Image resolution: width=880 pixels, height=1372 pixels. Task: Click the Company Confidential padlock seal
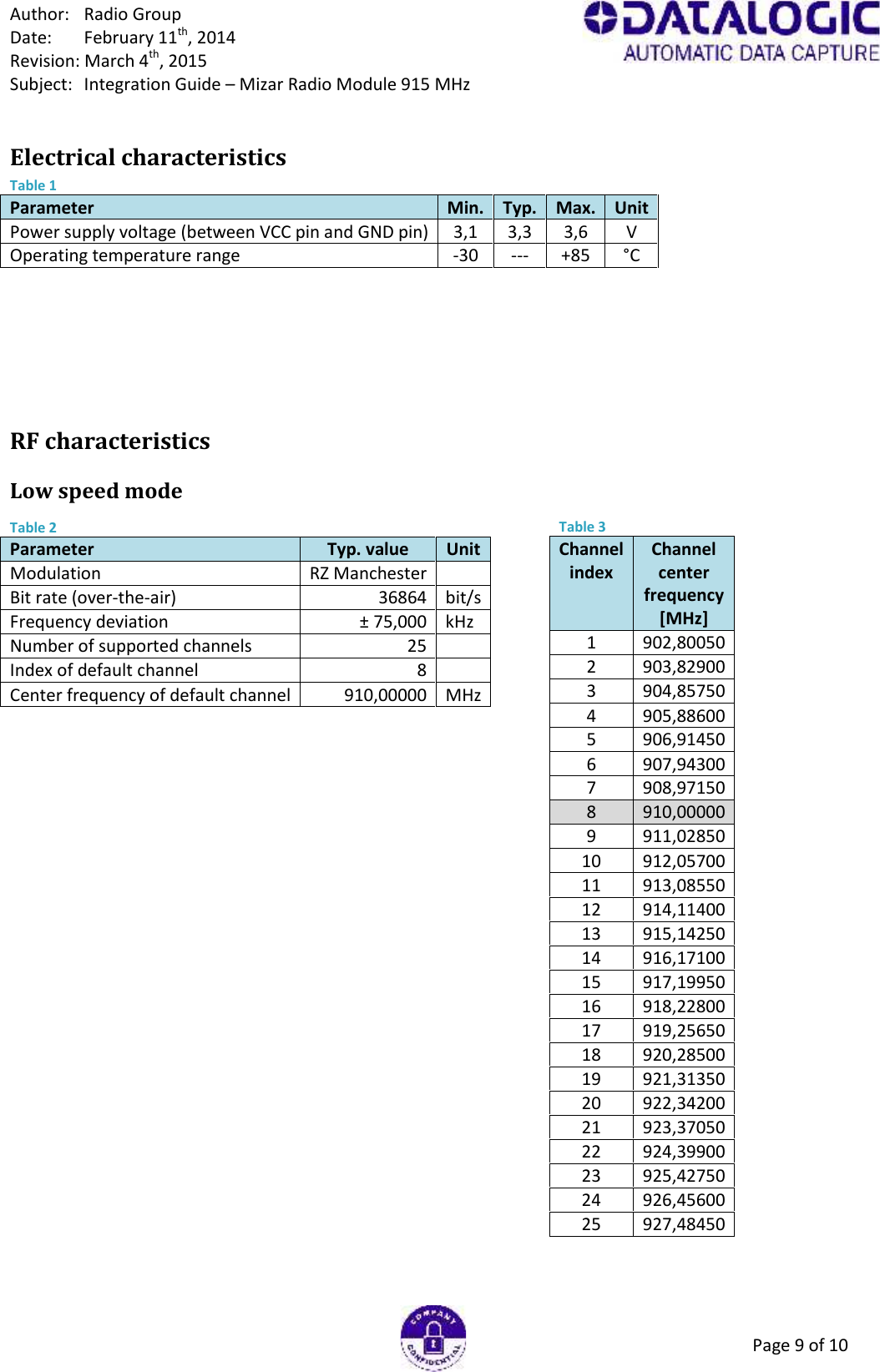pyautogui.click(x=433, y=1338)
